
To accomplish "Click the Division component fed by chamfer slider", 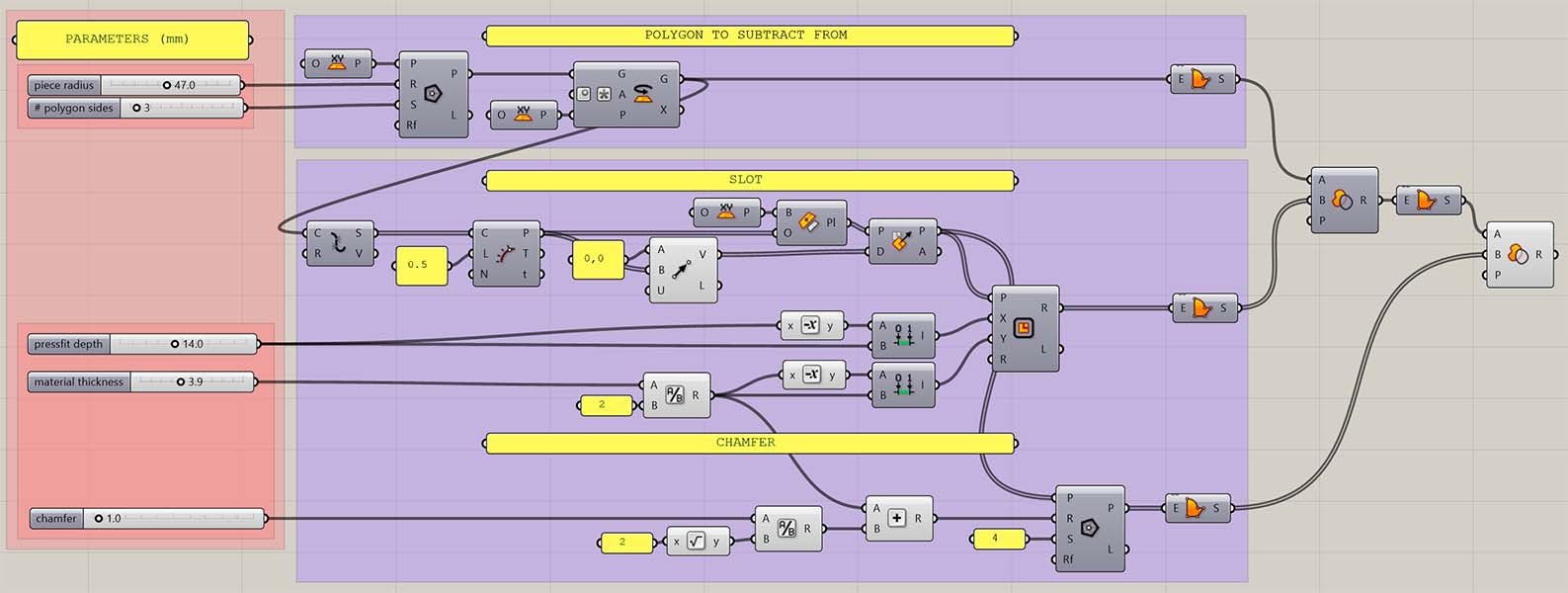I will (787, 529).
